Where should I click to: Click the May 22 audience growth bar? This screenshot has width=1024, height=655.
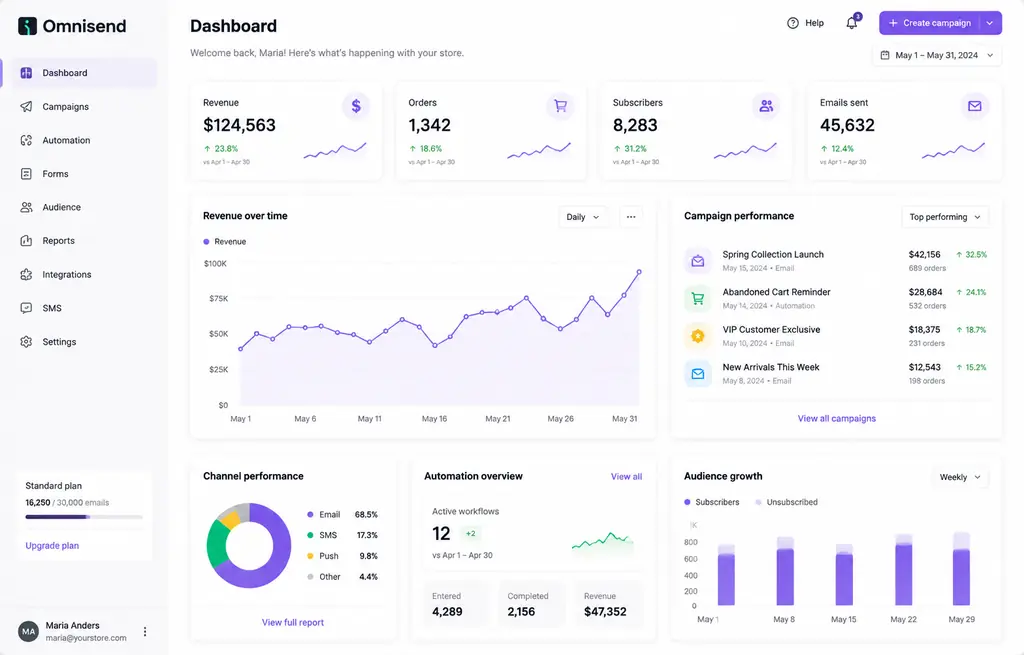click(904, 569)
